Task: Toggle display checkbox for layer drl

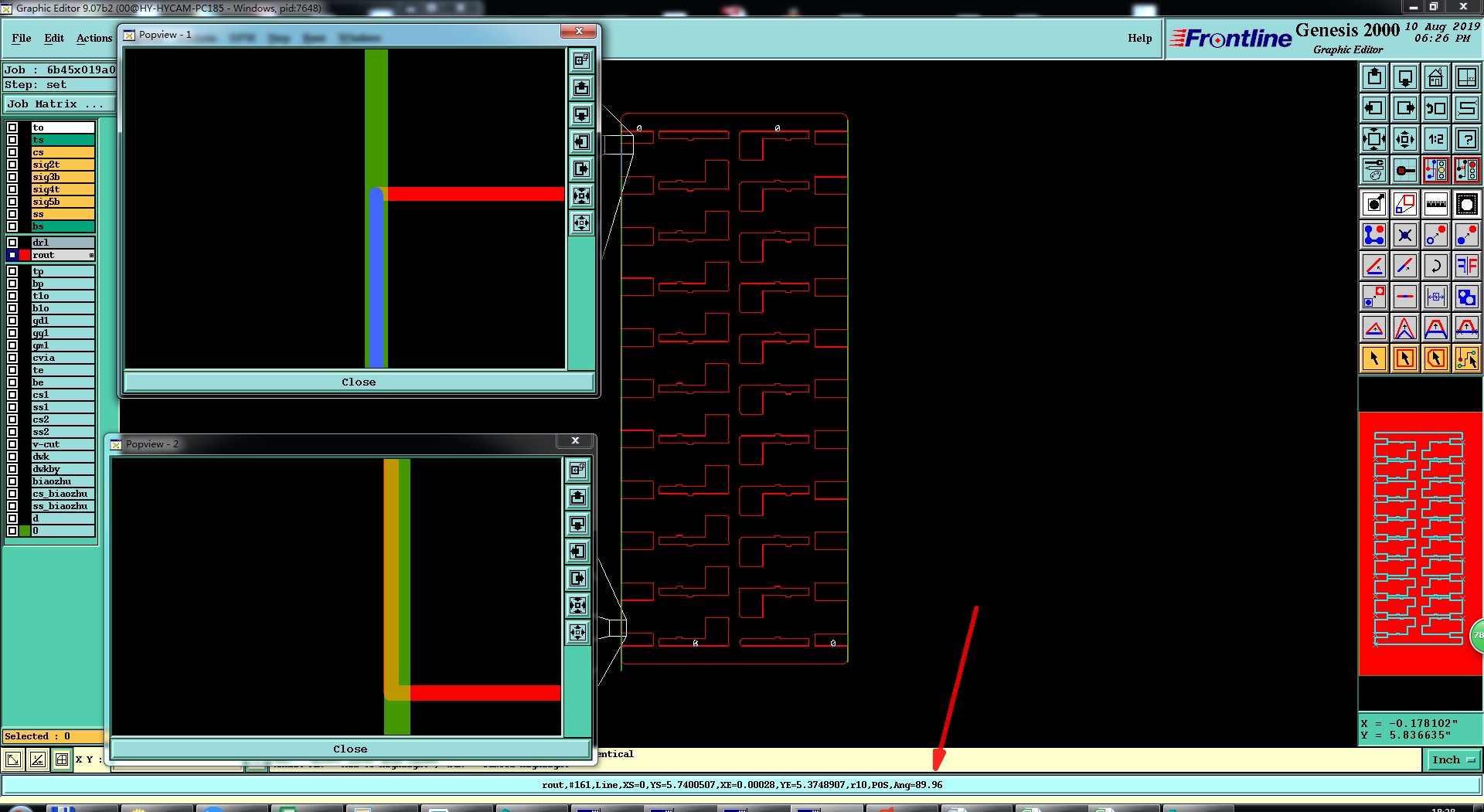Action: tap(12, 243)
